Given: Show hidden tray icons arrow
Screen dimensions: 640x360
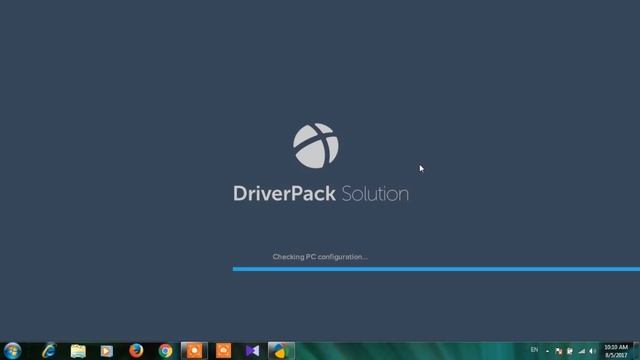Looking at the screenshot, I should click(547, 351).
